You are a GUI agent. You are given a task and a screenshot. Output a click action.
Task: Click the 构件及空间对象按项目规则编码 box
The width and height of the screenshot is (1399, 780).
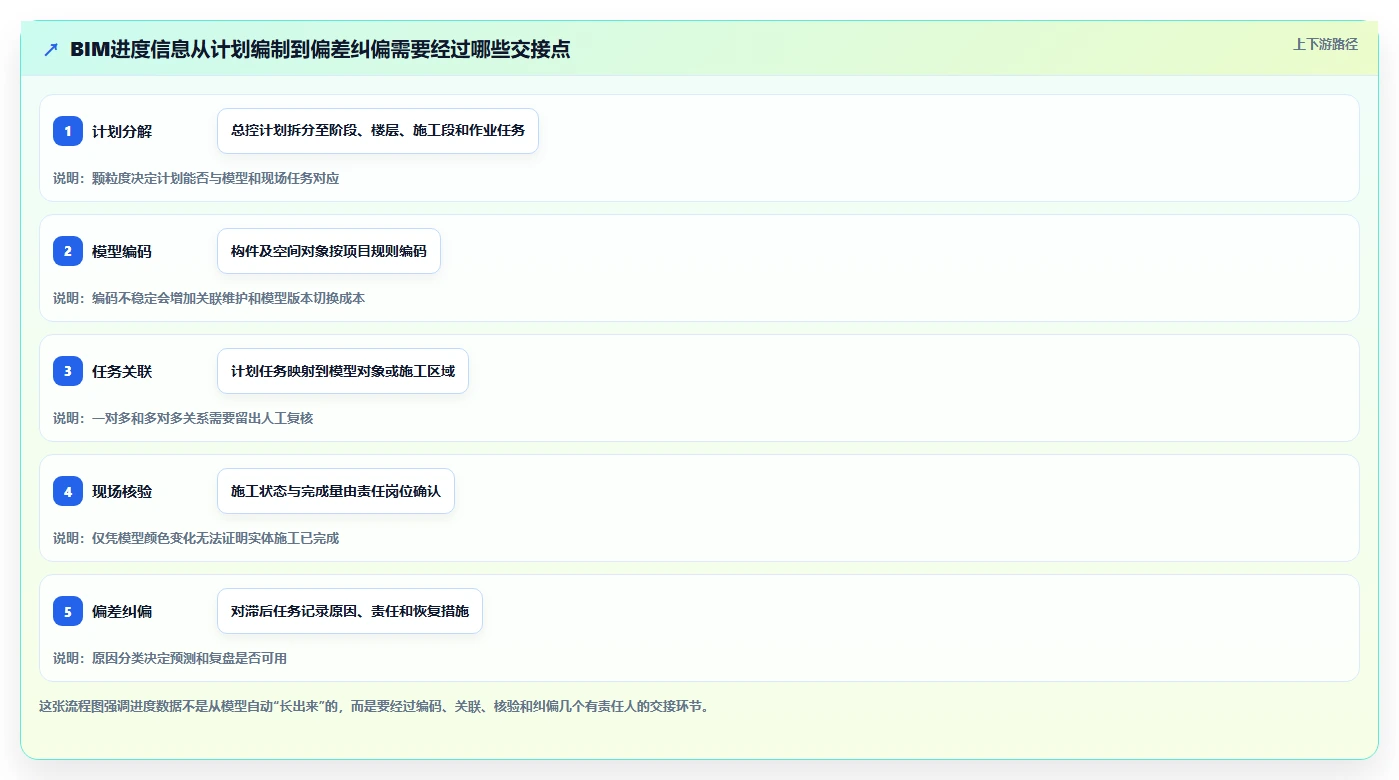coord(329,251)
